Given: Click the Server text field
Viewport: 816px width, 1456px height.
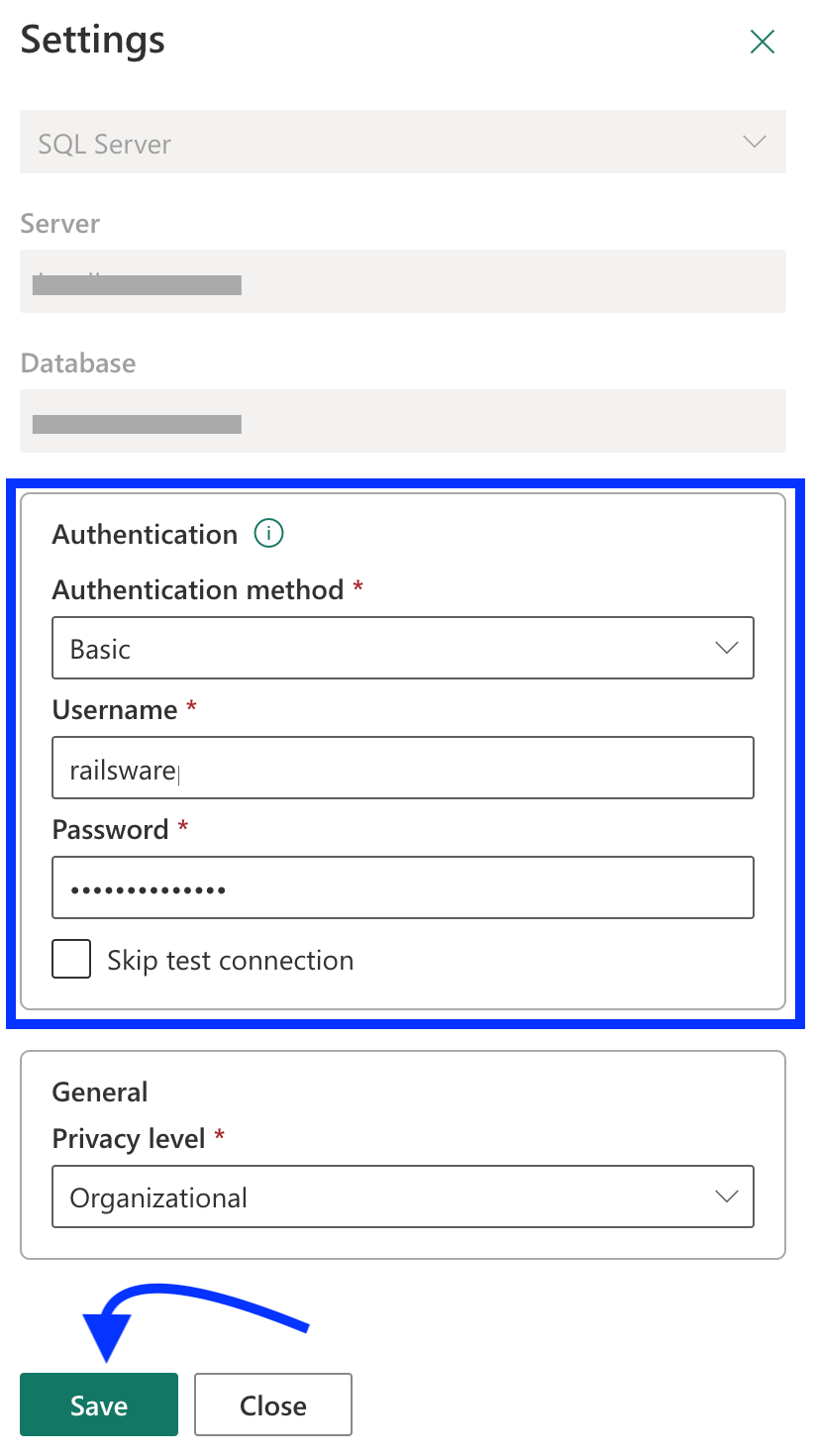Looking at the screenshot, I should (x=402, y=281).
